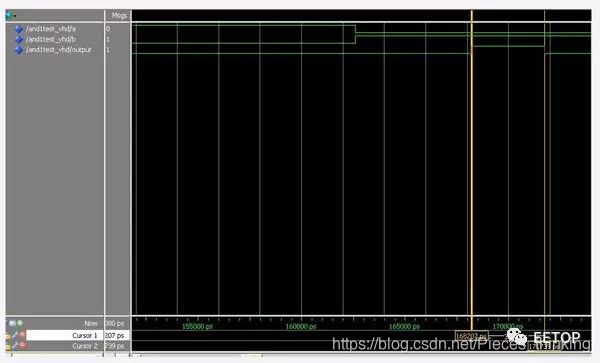Screen dimensions: 600x363
Task: Click the Msgs column header
Action: tap(119, 16)
